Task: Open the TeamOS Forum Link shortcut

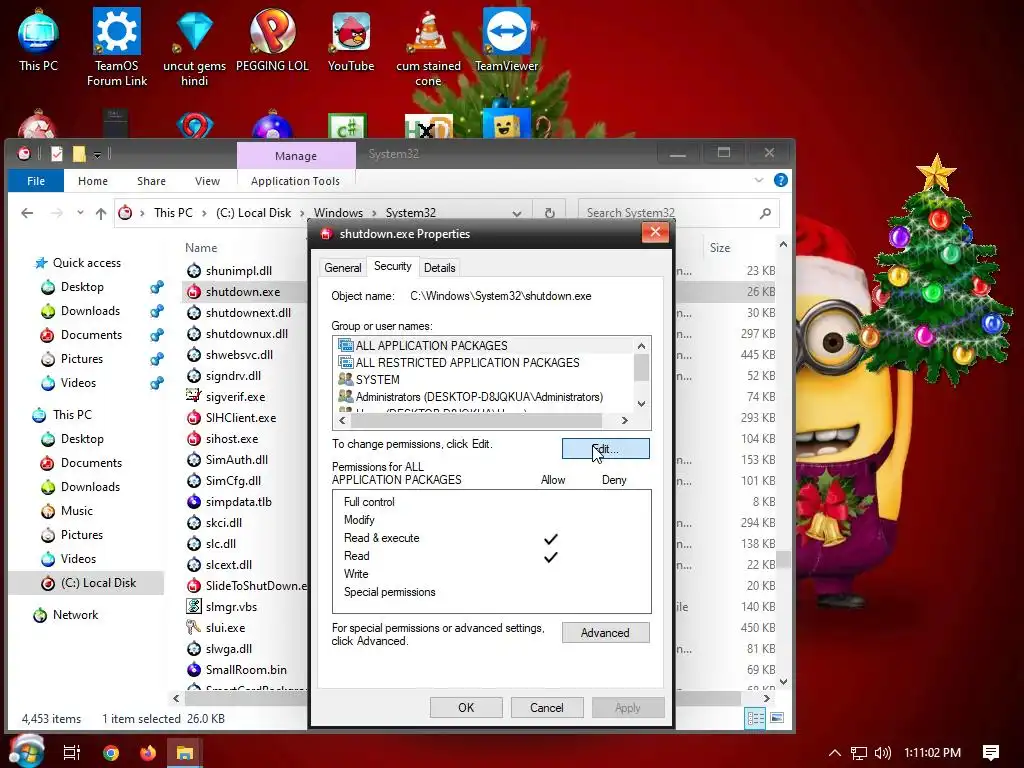Action: (116, 47)
